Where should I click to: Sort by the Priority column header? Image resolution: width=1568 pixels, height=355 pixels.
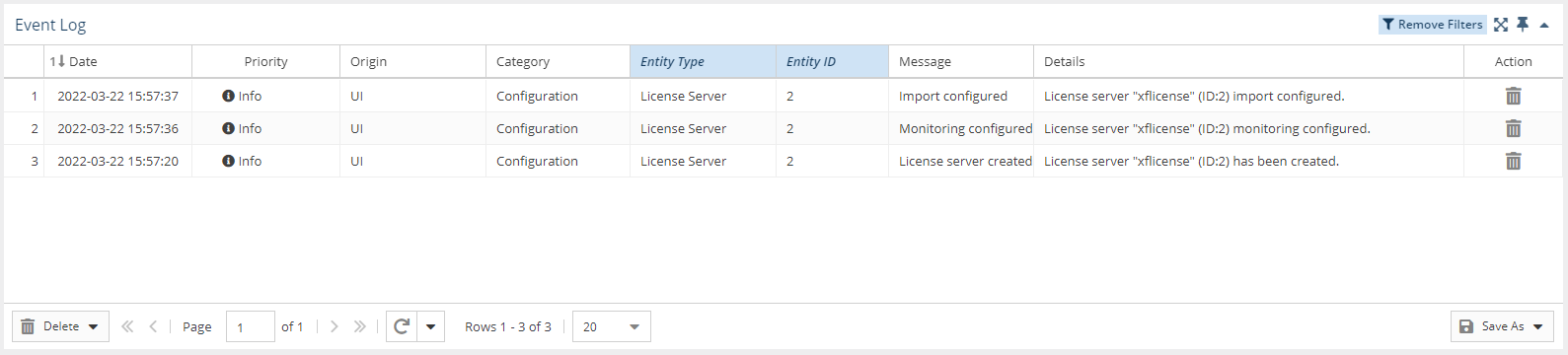[x=266, y=61]
